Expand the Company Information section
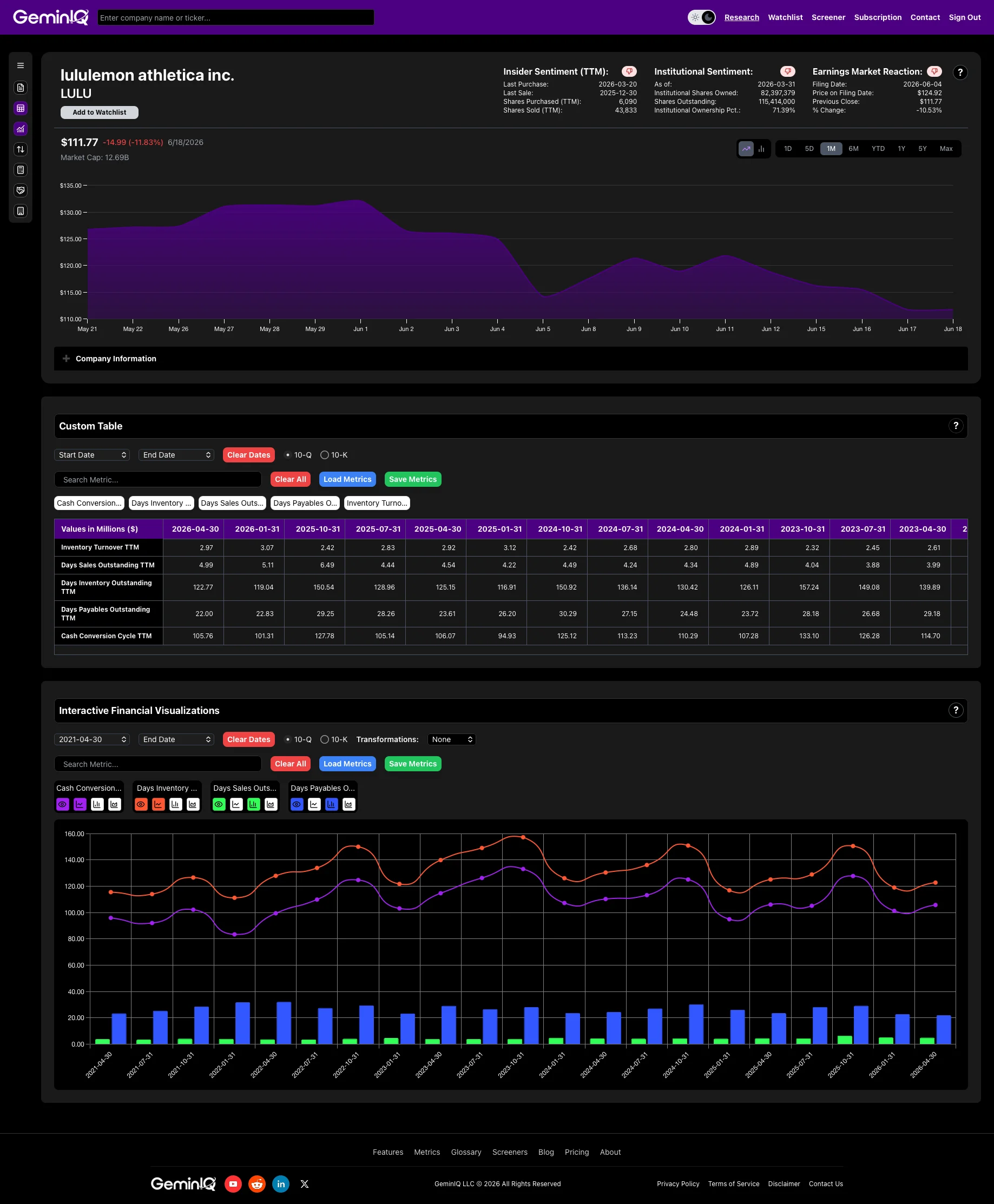Screen dimensions: 994x1204 pyautogui.click(x=511, y=359)
